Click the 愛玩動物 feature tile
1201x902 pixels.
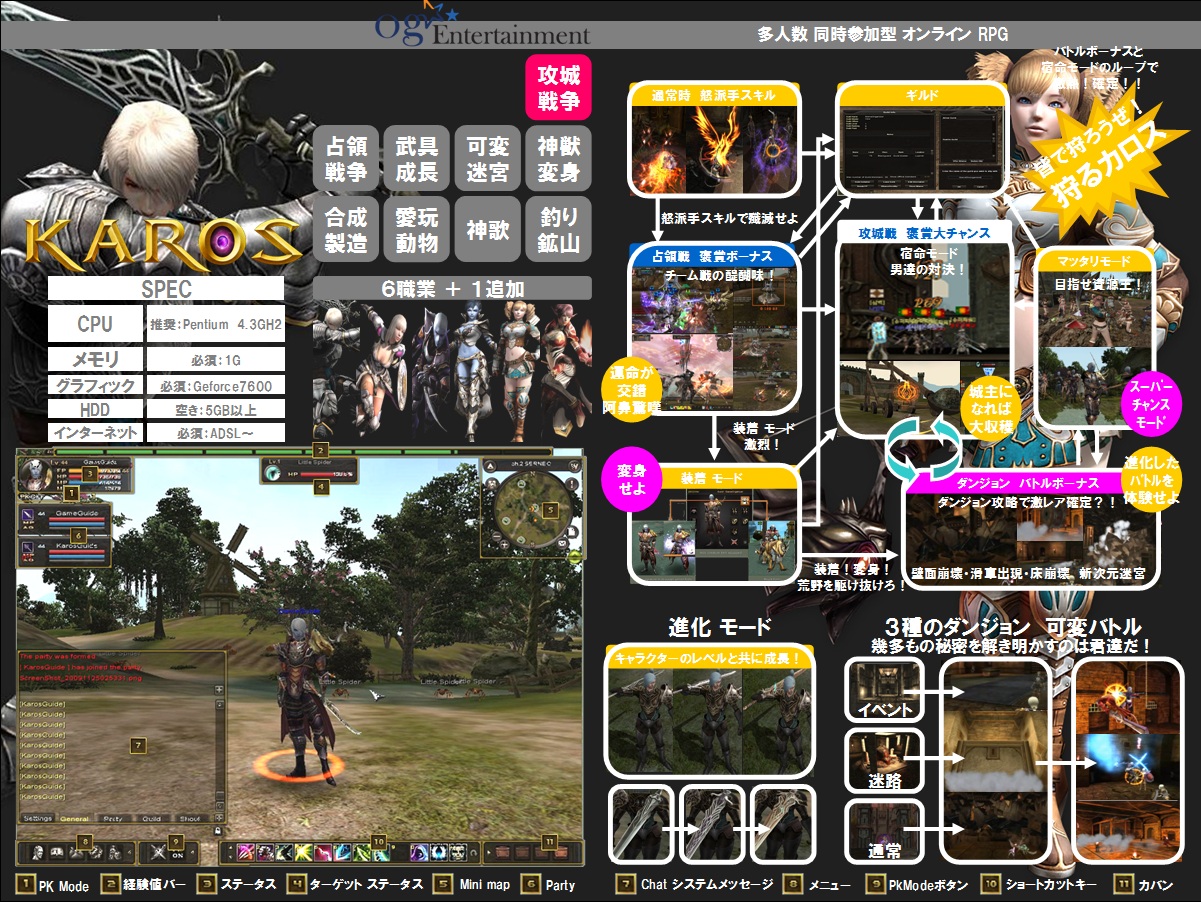(x=416, y=229)
